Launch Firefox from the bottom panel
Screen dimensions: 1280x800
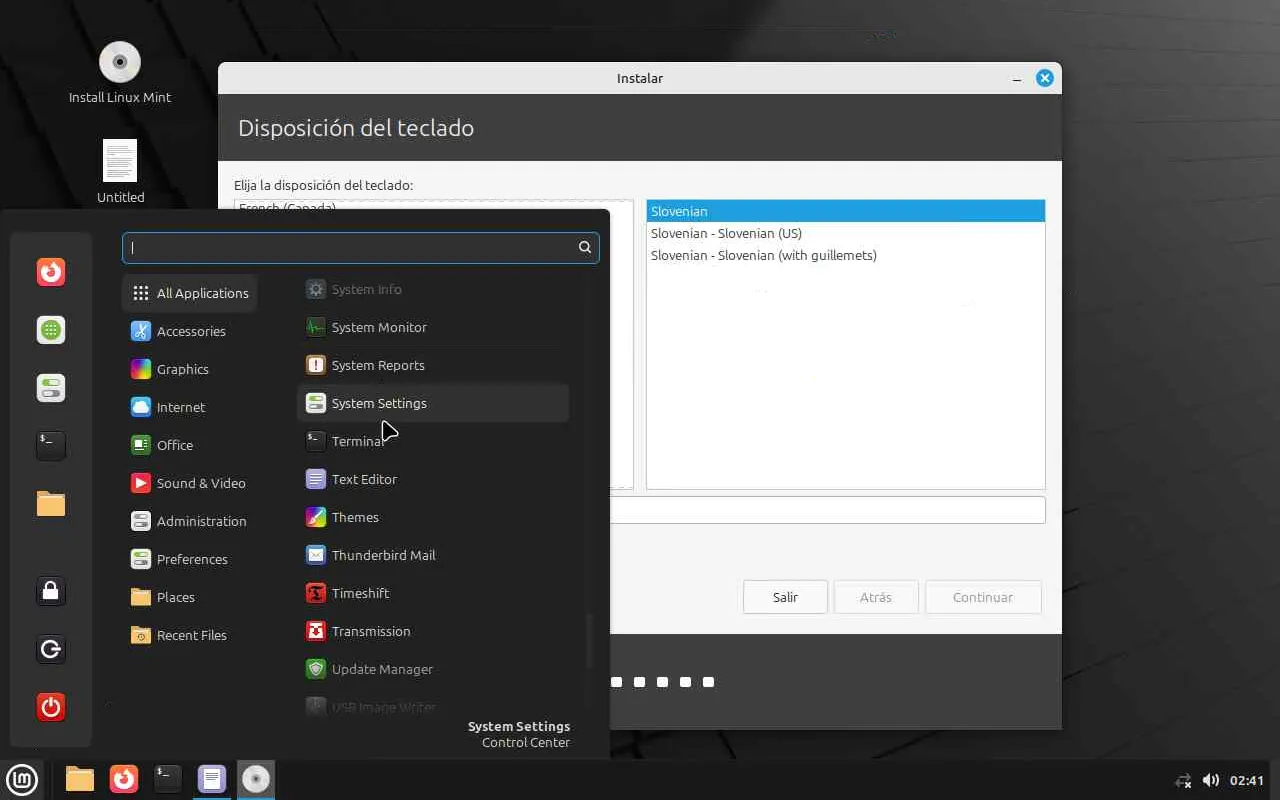[x=124, y=779]
